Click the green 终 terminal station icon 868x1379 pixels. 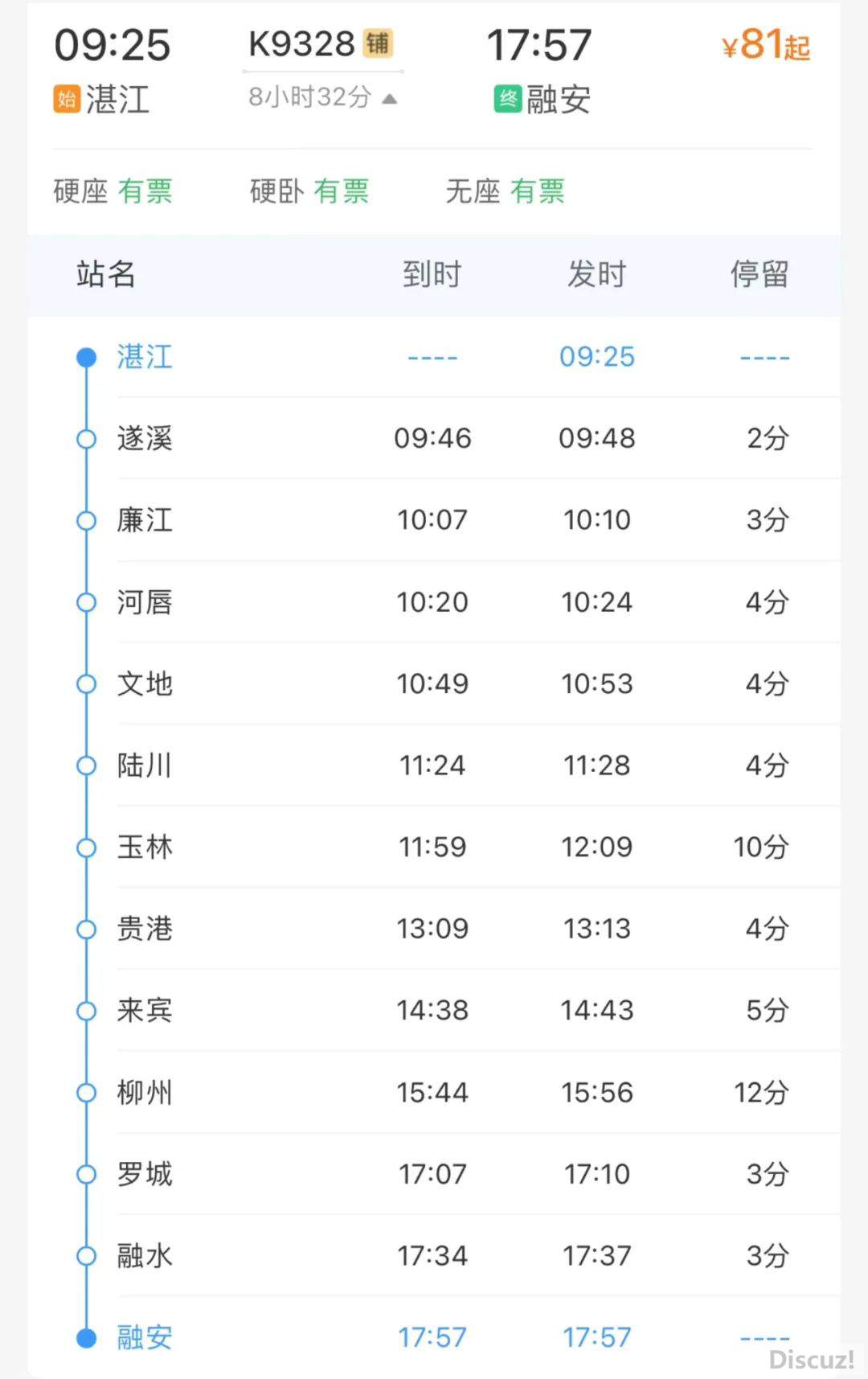click(507, 99)
